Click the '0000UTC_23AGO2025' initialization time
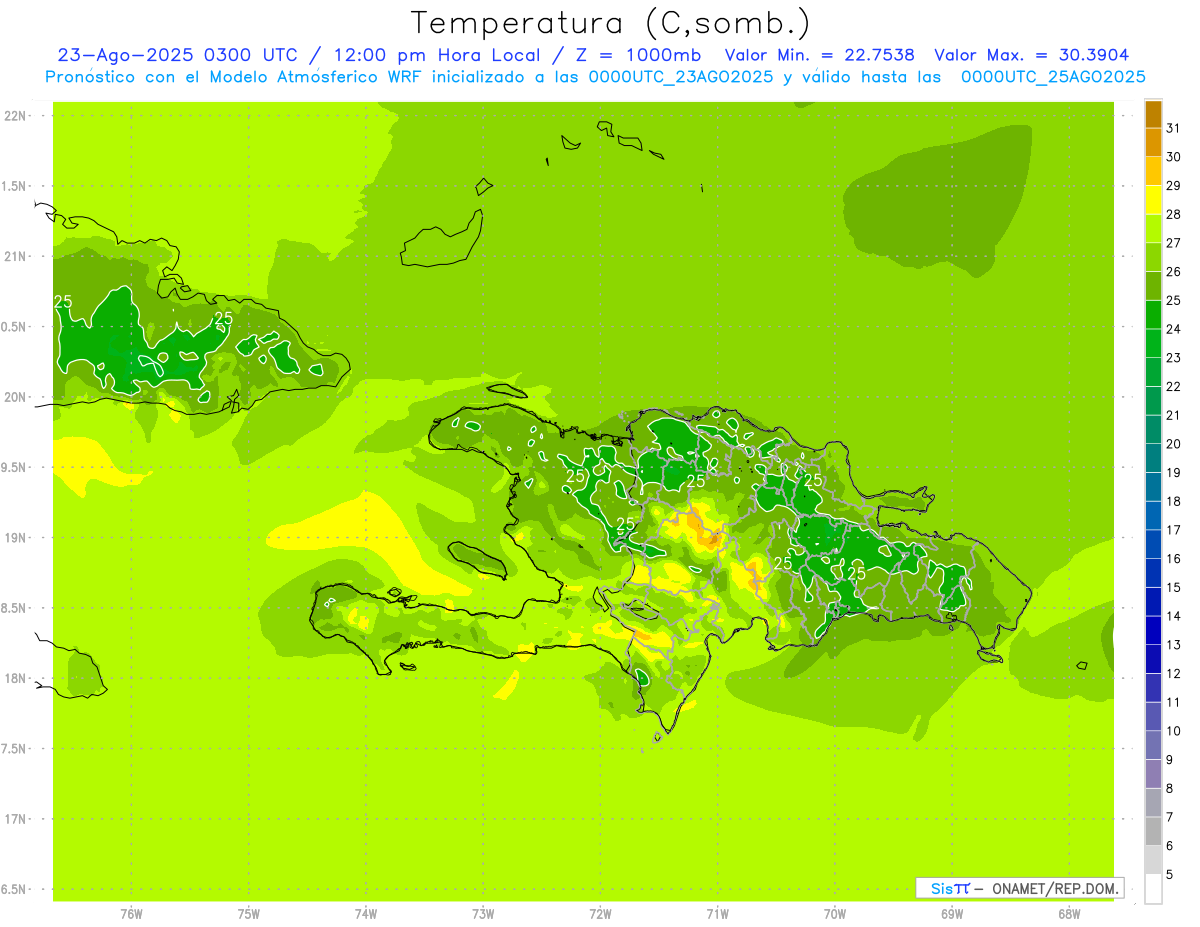The image size is (1200, 927). click(680, 77)
